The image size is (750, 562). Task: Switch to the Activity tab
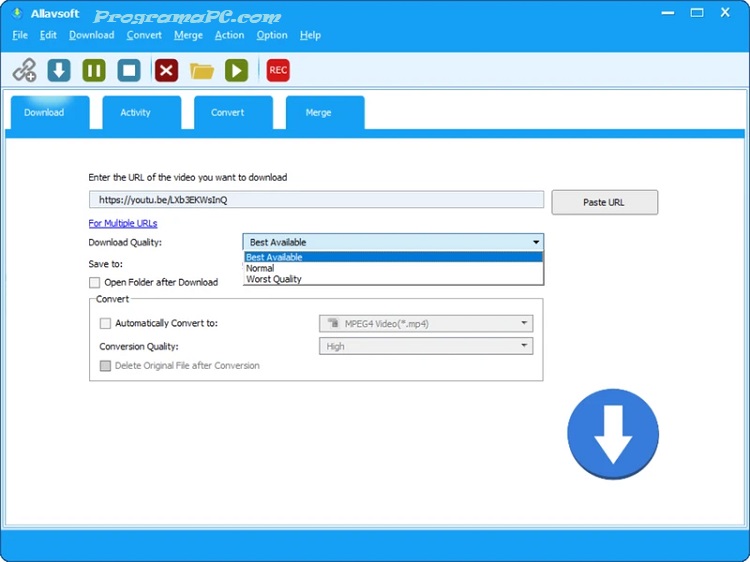135,113
